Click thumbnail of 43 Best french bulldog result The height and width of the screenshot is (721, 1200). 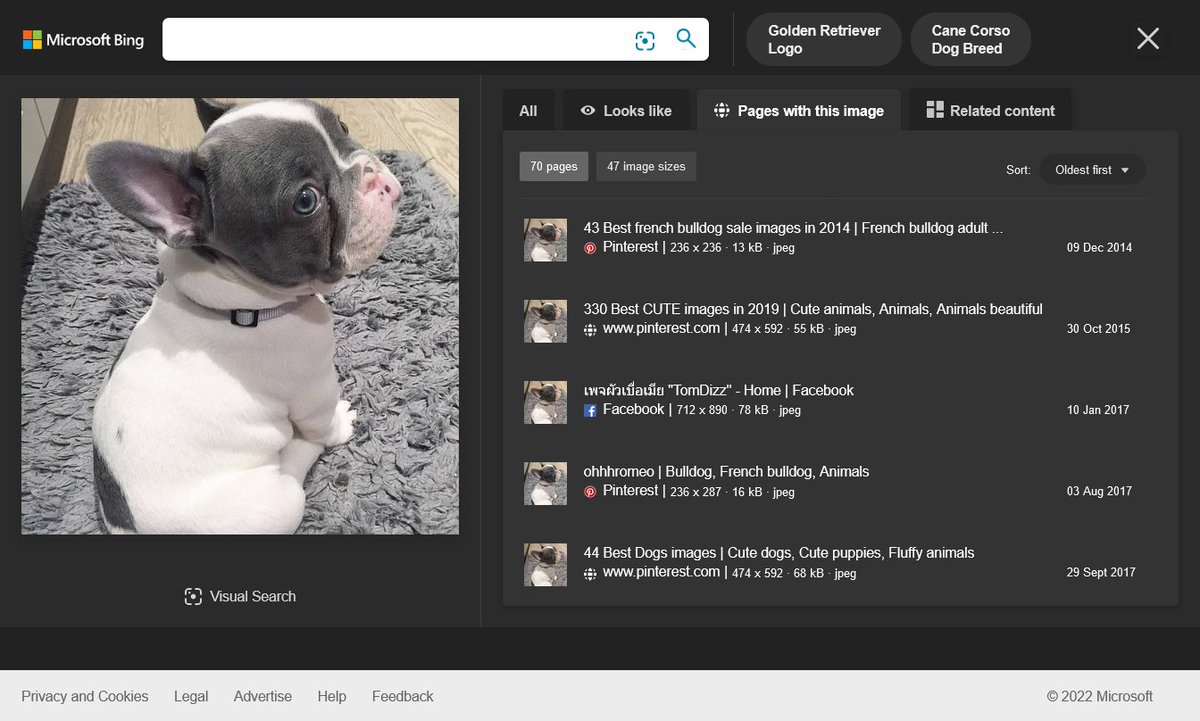tap(546, 240)
